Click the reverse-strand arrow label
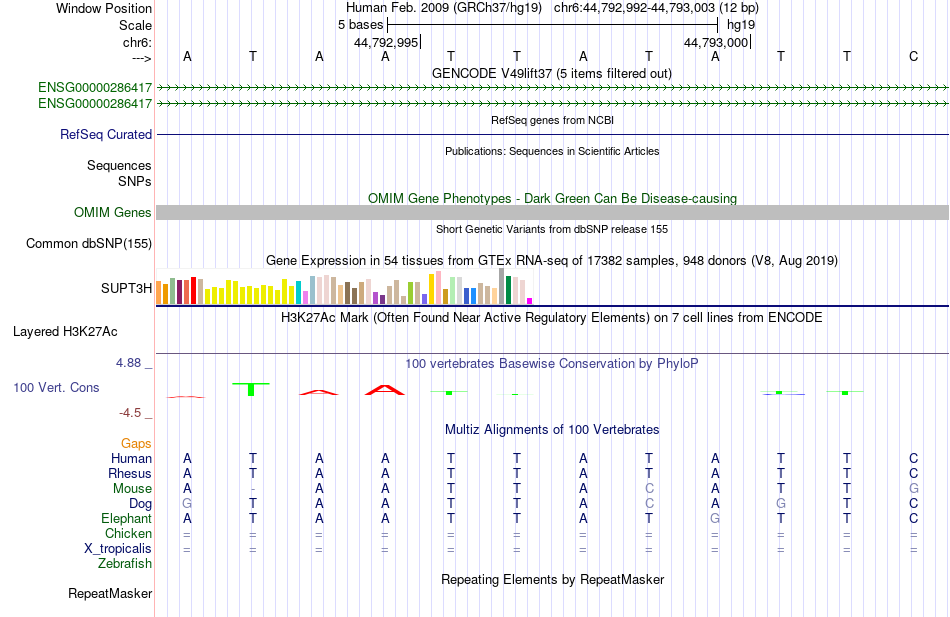The height and width of the screenshot is (617, 950). 141,59
